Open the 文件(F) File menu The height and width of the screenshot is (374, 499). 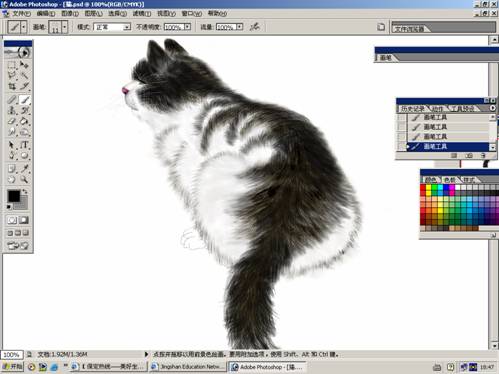click(21, 14)
